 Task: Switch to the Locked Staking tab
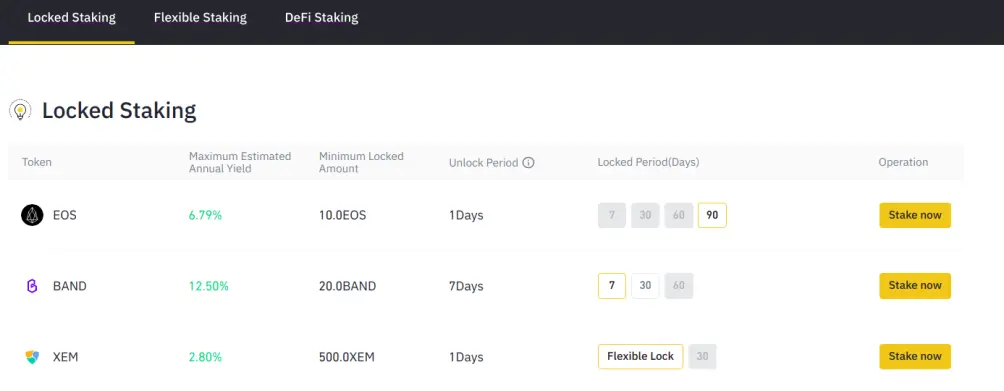click(x=72, y=18)
